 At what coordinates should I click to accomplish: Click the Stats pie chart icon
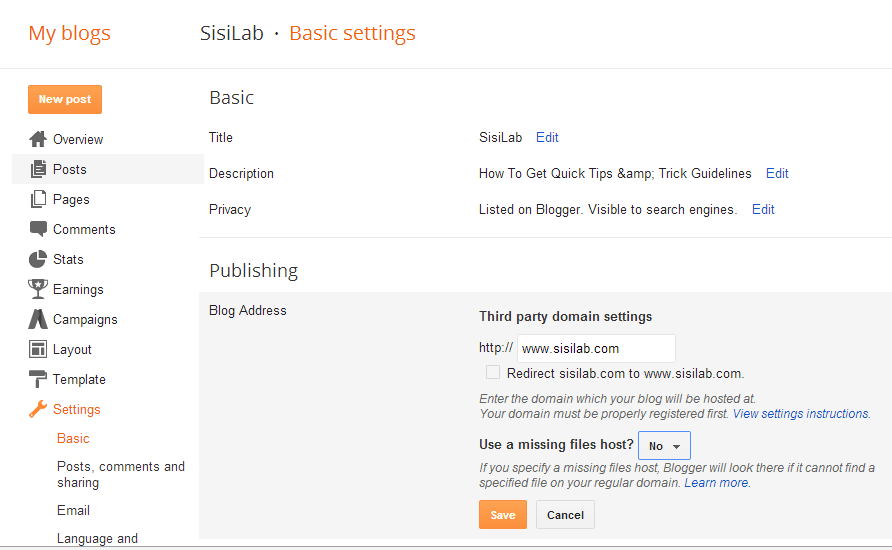pyautogui.click(x=38, y=259)
